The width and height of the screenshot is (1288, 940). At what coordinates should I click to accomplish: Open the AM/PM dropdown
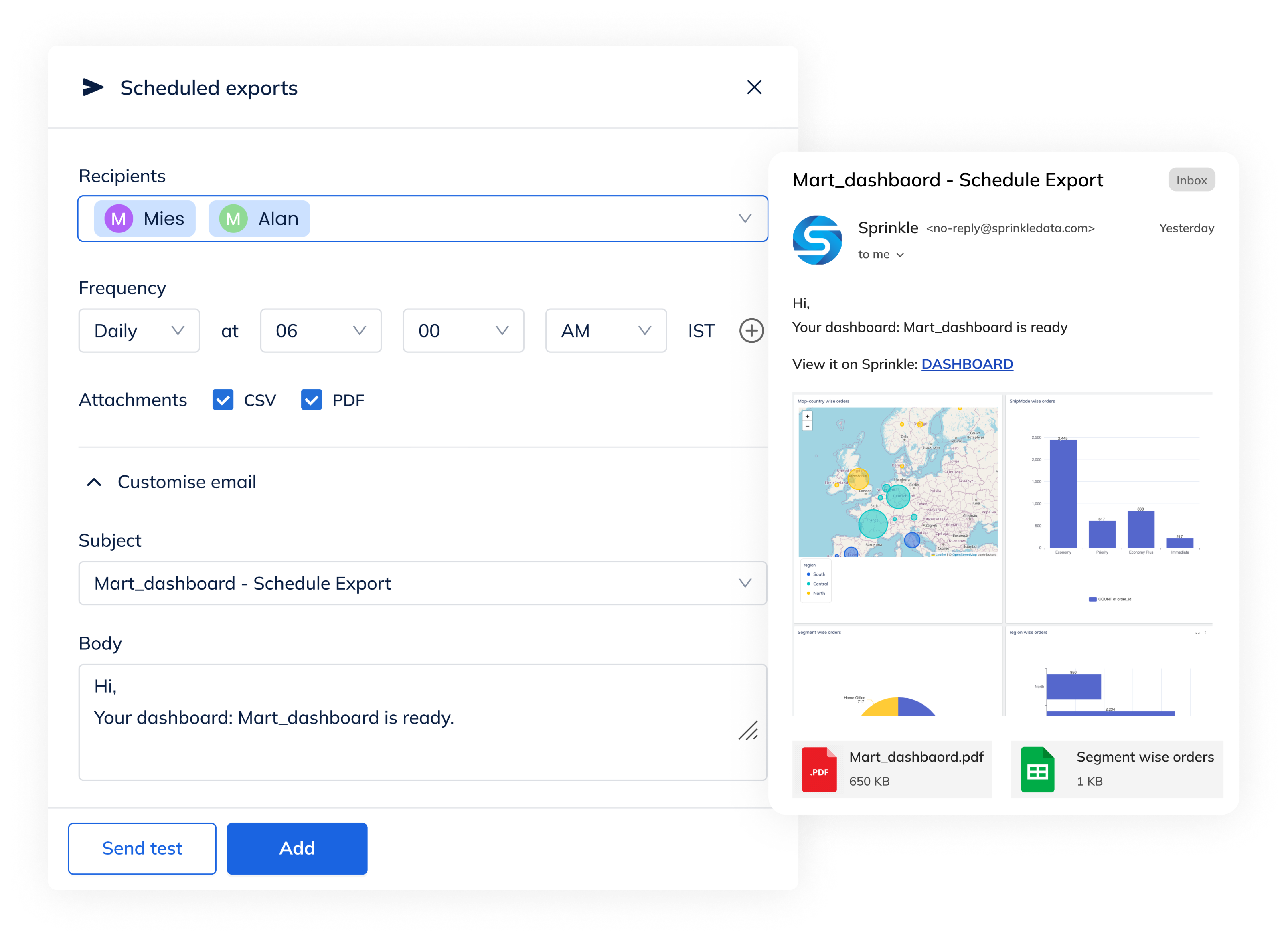point(606,331)
